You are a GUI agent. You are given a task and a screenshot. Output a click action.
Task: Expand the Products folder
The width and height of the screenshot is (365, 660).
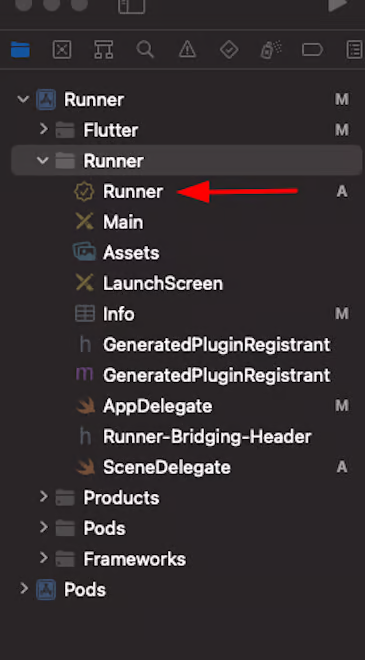(43, 497)
